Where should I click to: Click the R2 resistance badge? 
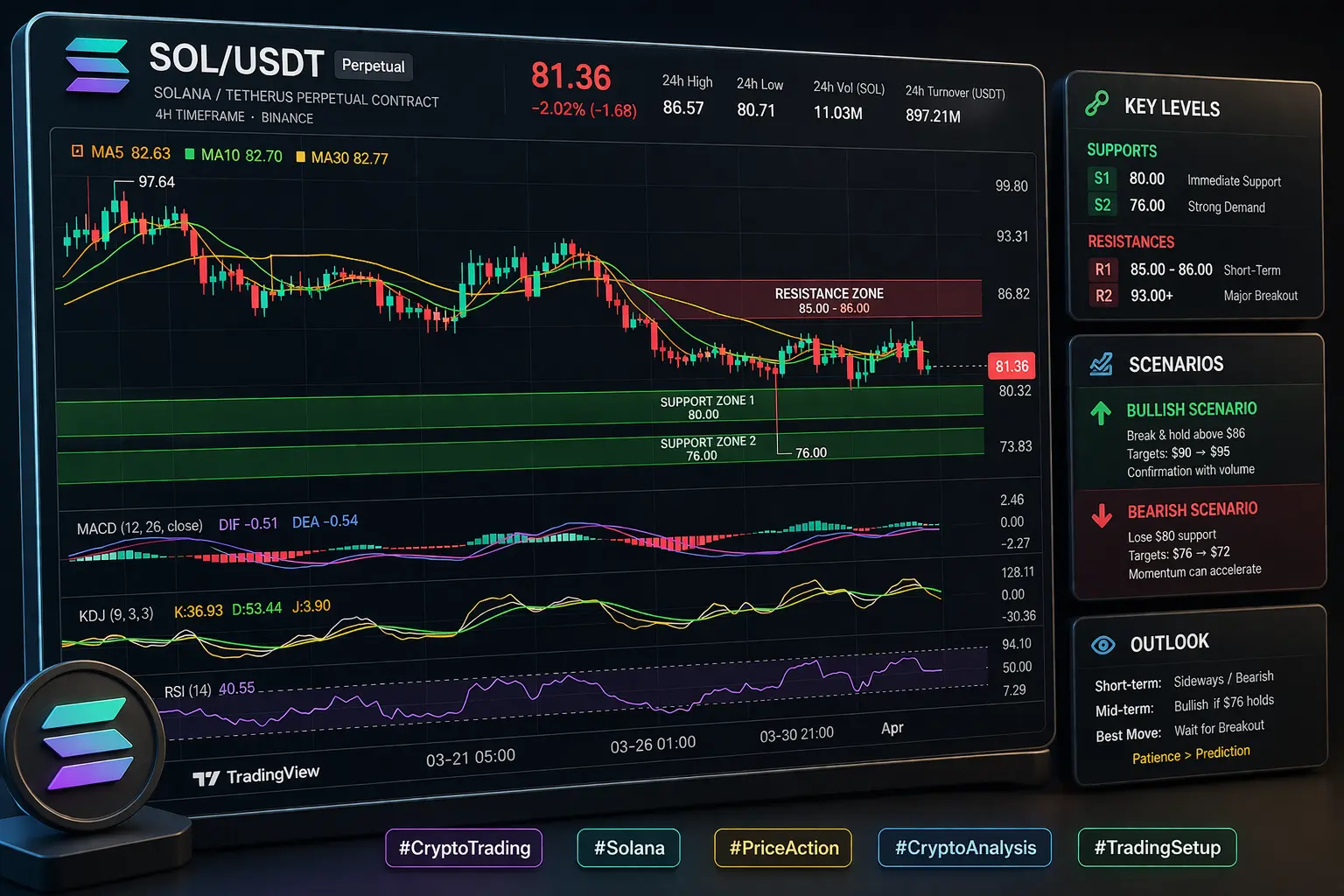click(1104, 296)
